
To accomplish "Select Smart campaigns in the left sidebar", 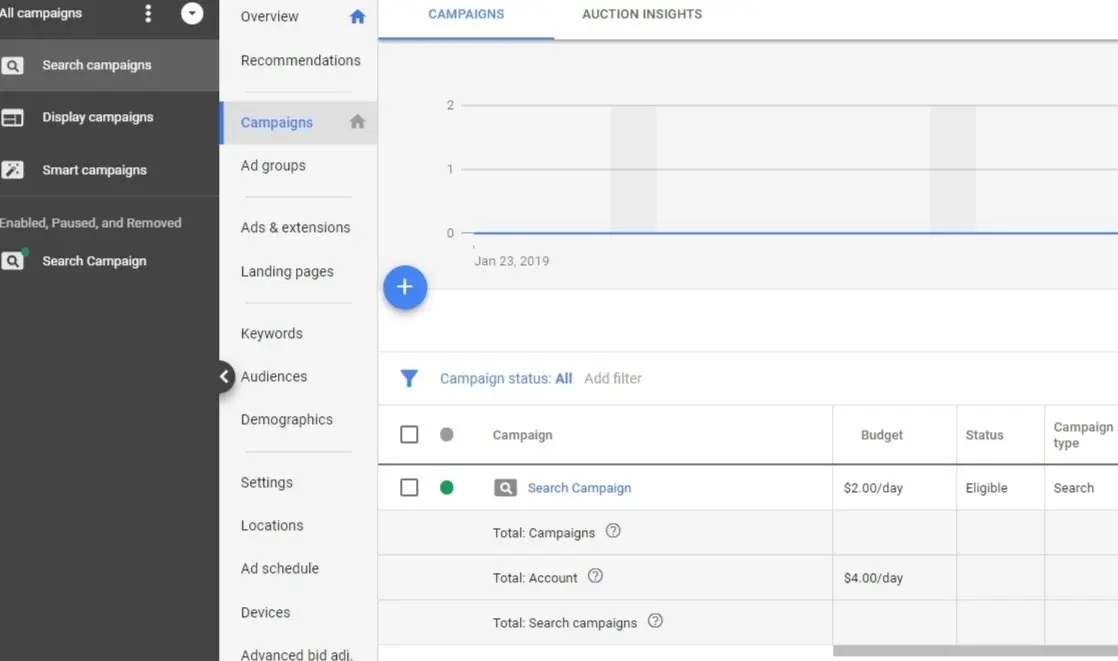I will pos(94,170).
